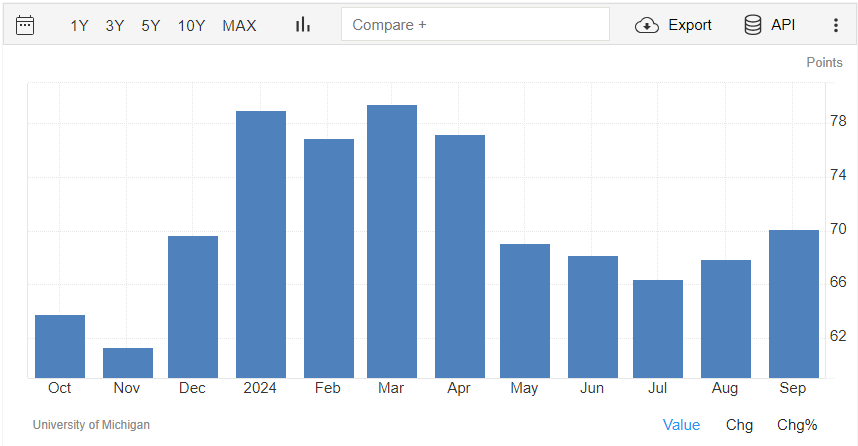Screen dimensions: 858x446
Task: Select the 3Y time range
Action: tap(115, 26)
